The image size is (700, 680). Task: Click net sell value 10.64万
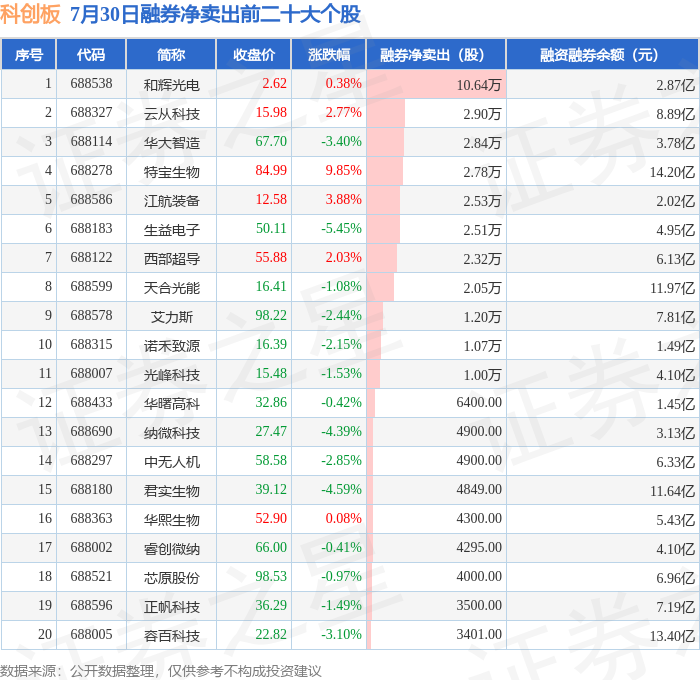479,84
